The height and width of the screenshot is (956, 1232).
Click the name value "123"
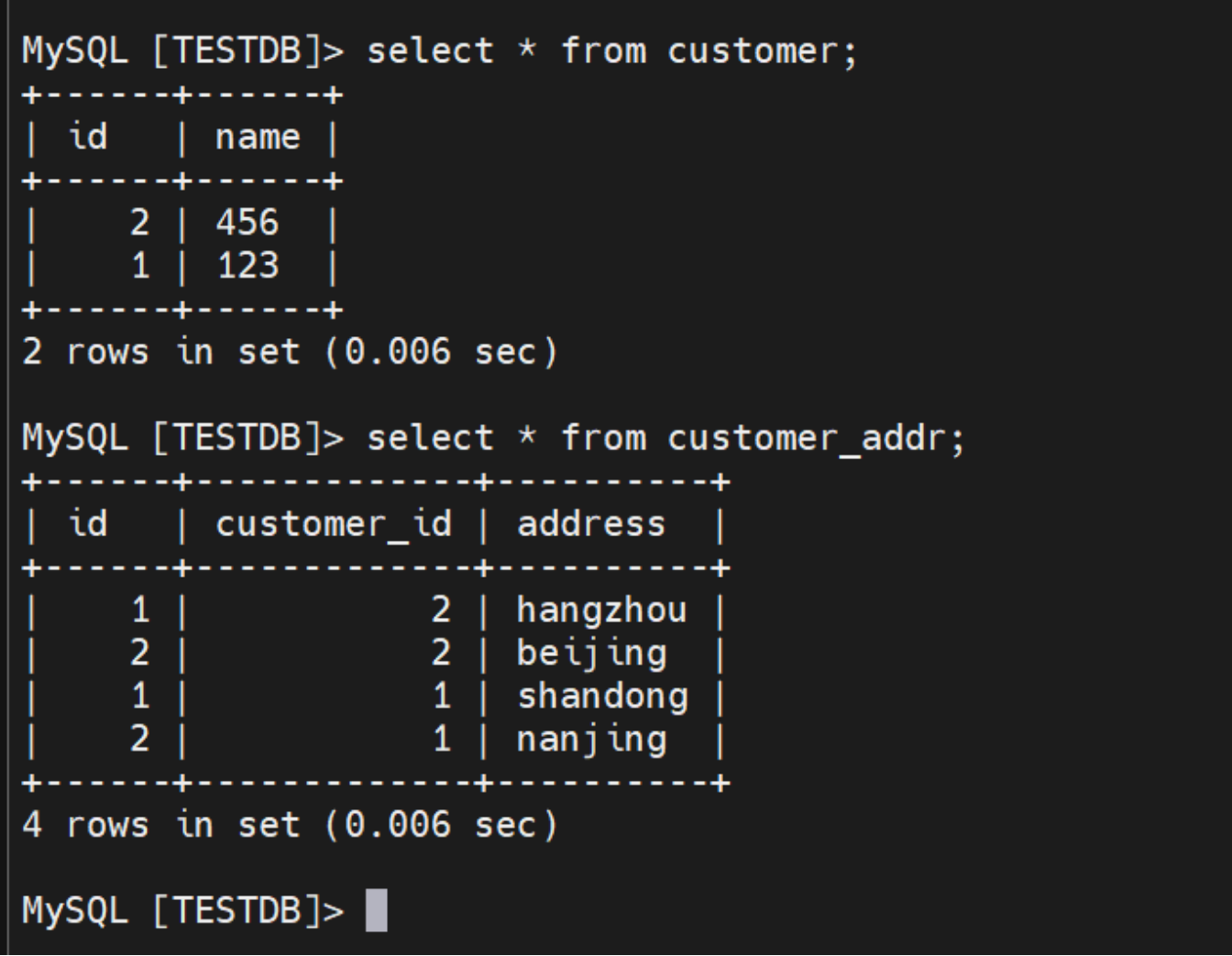point(247,266)
